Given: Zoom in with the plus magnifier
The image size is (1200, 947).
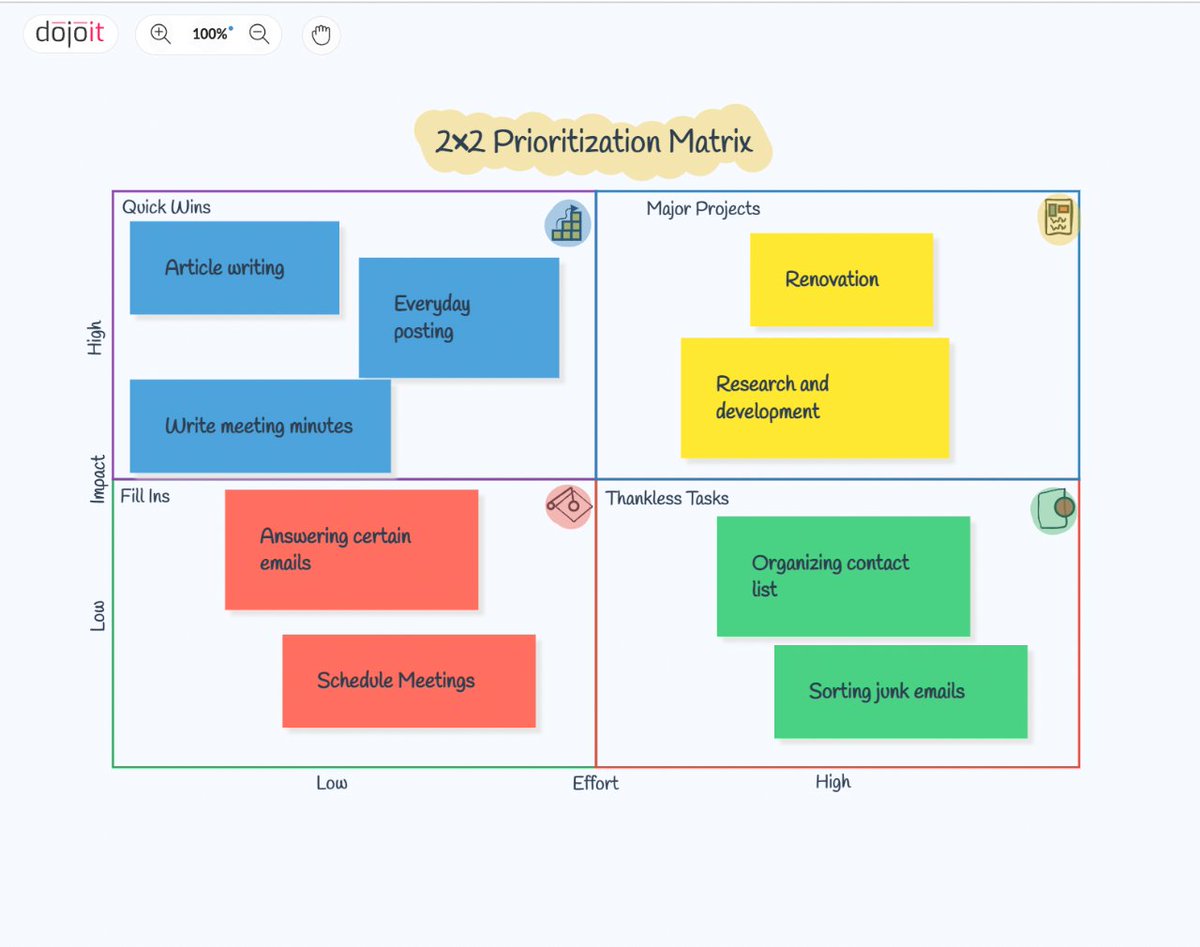Looking at the screenshot, I should click(160, 34).
